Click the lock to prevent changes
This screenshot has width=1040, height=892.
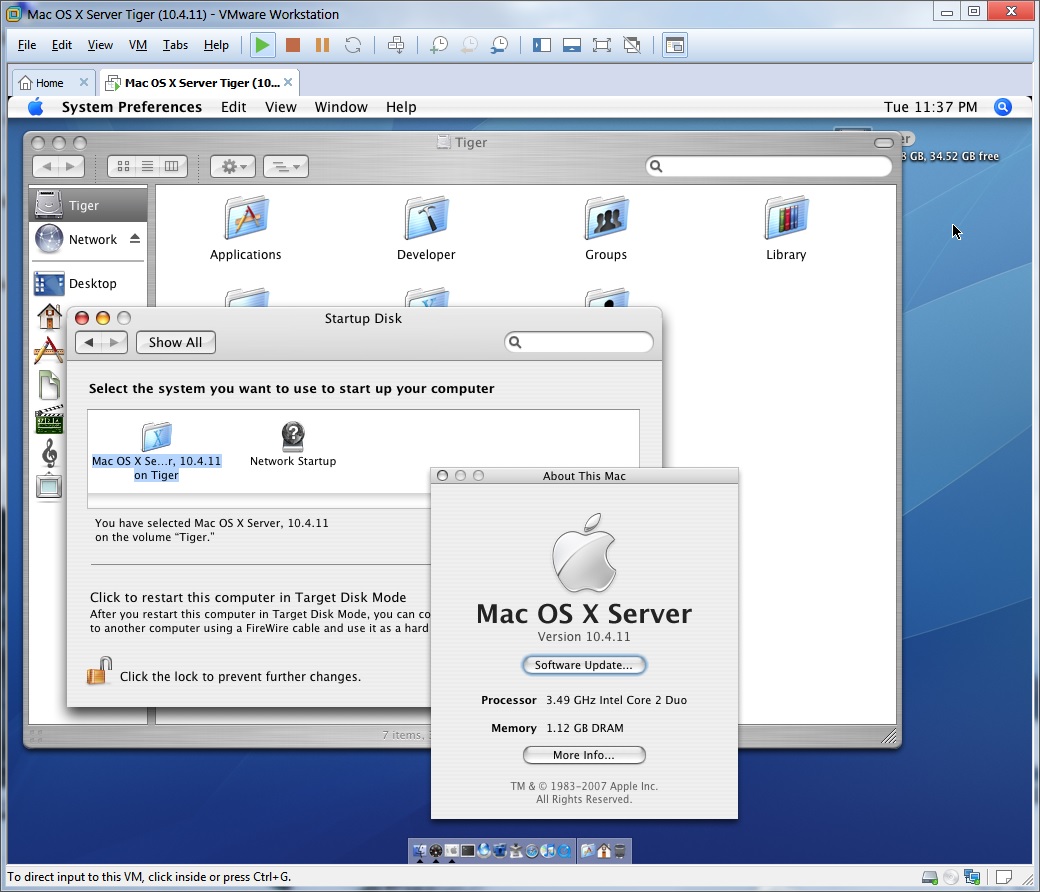pyautogui.click(x=98, y=671)
